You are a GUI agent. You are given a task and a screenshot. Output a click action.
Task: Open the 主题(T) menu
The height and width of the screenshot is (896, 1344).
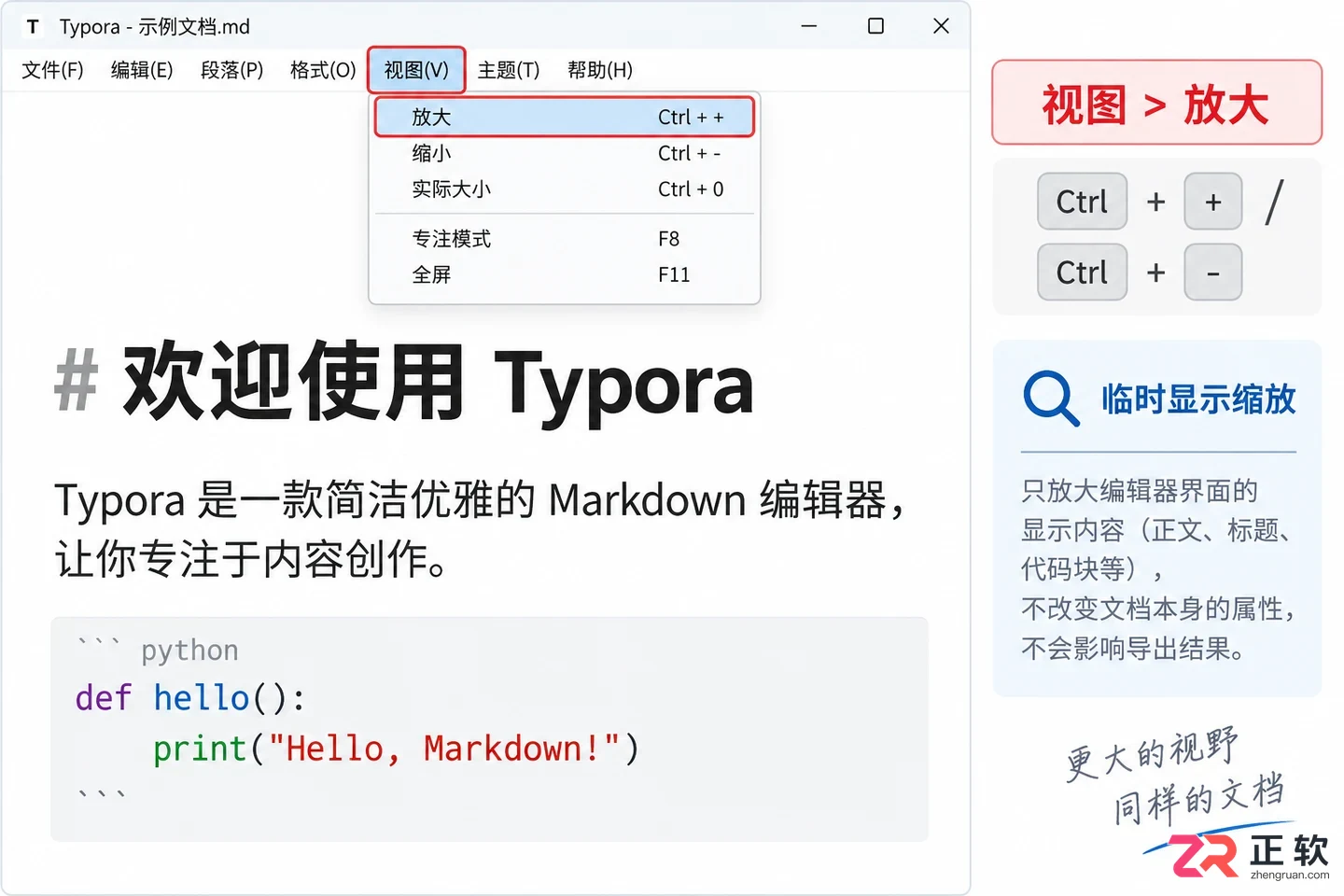(509, 70)
